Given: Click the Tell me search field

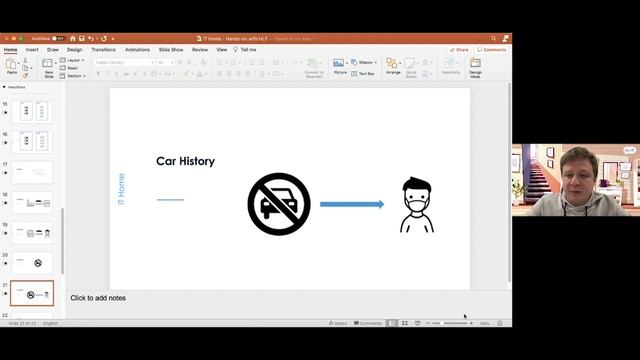Looking at the screenshot, I should [245, 49].
